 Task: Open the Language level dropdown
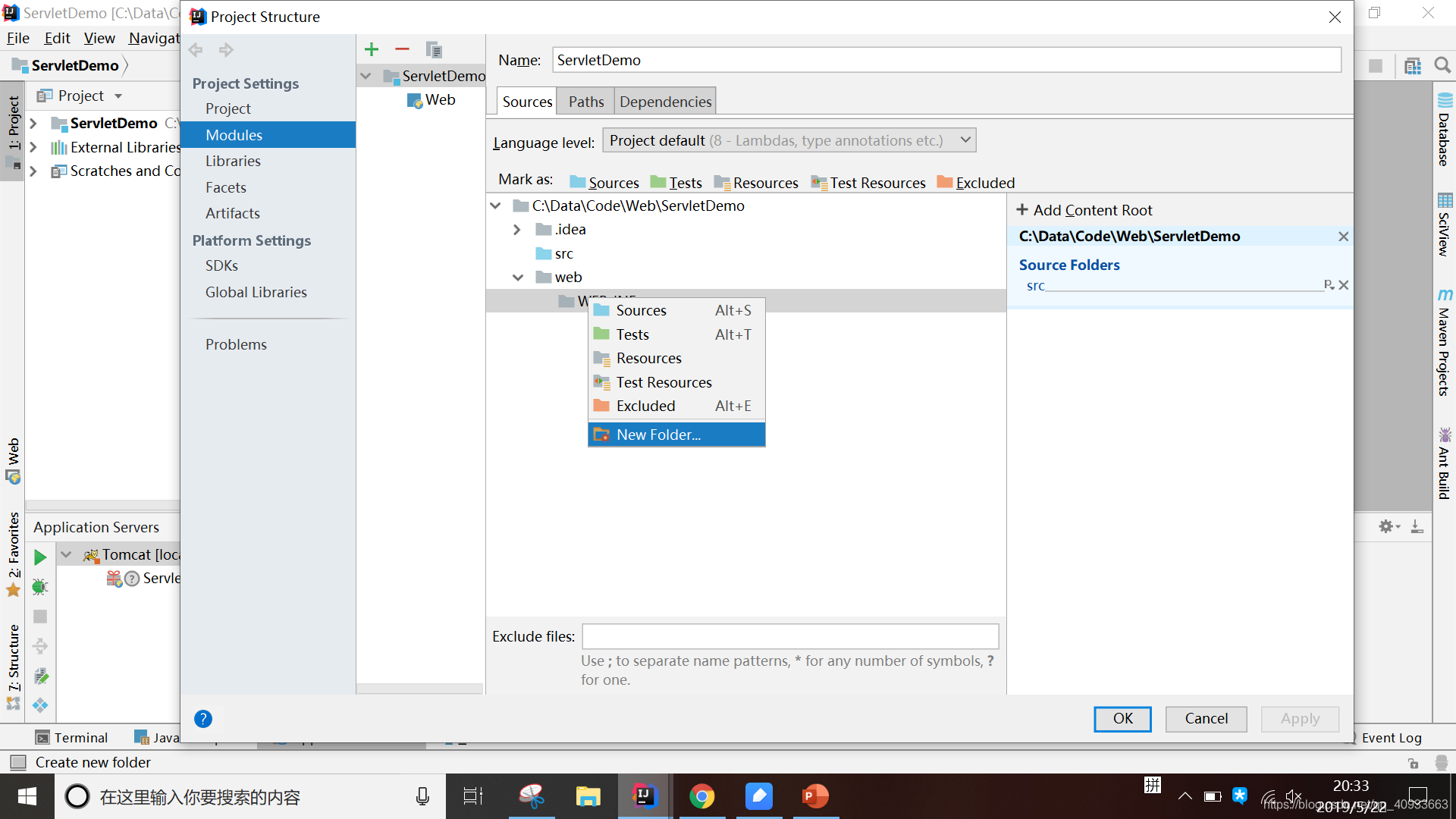coord(789,140)
